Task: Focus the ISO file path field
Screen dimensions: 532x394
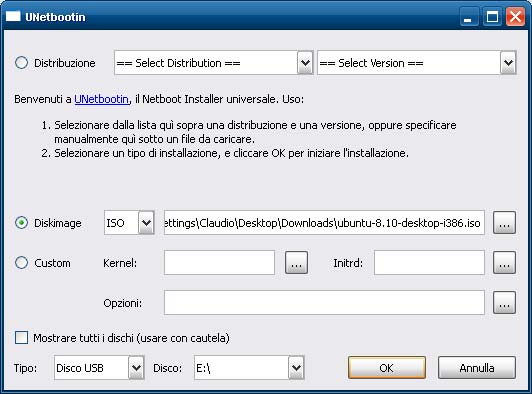Action: (x=324, y=223)
